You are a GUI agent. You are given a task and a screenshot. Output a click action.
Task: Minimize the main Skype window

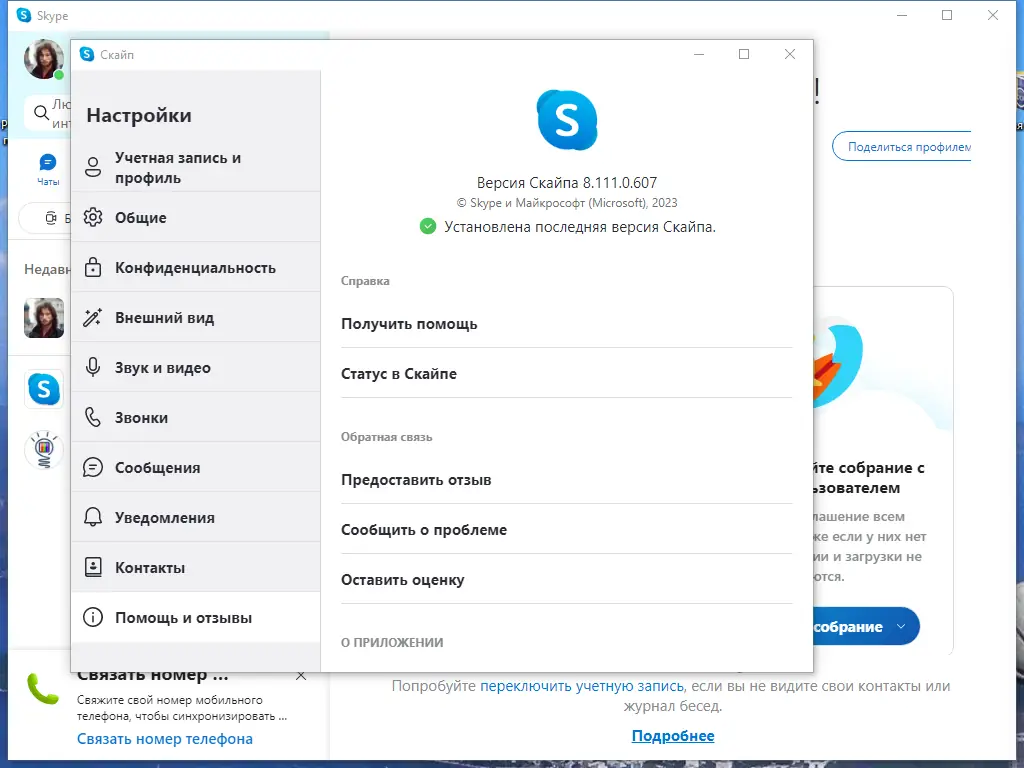tap(902, 15)
